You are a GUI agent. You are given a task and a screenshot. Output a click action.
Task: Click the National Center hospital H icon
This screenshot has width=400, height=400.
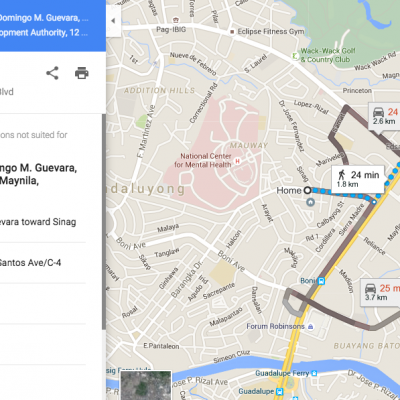(x=238, y=161)
